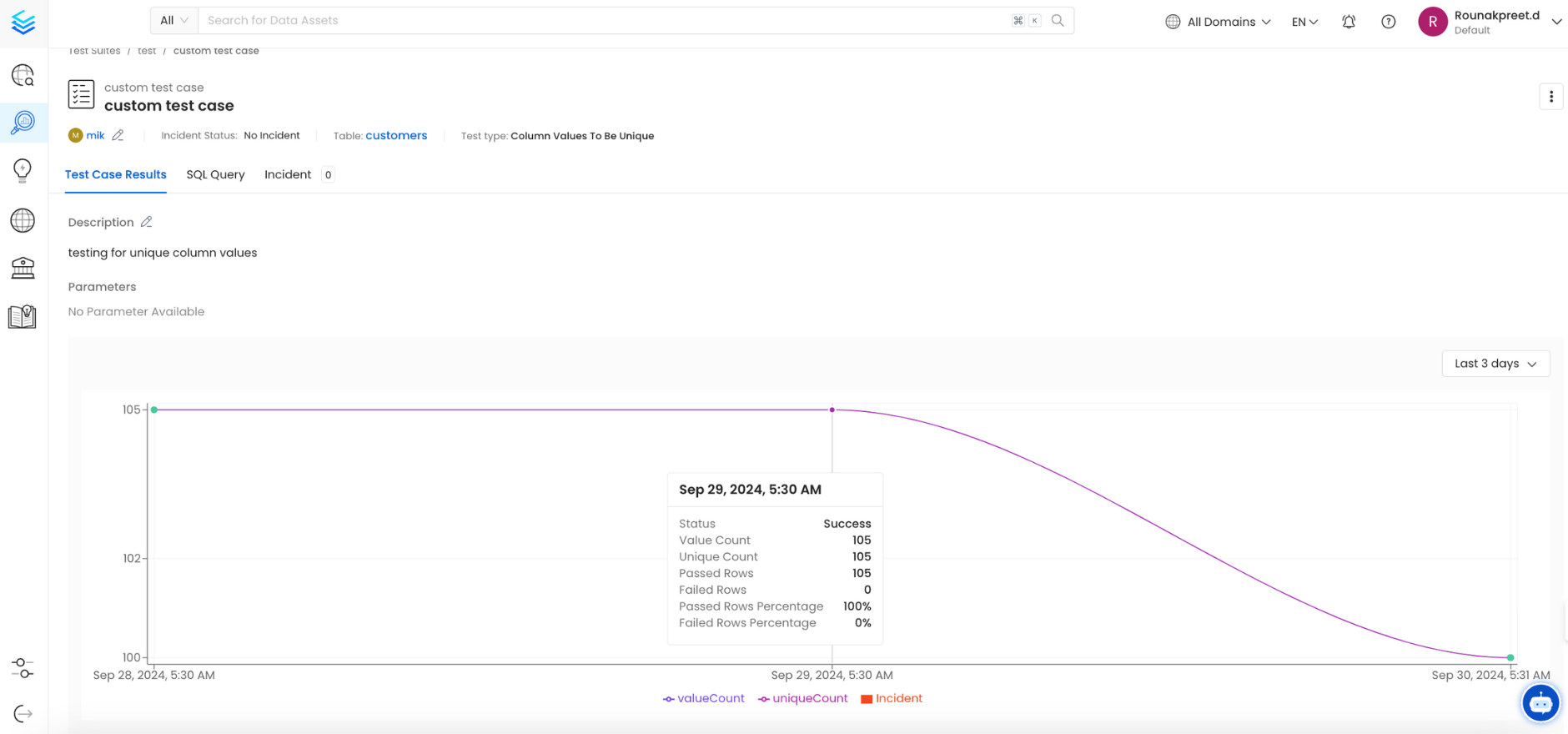This screenshot has height=734, width=1568.
Task: Toggle valueCount series in chart legend
Action: coord(704,698)
